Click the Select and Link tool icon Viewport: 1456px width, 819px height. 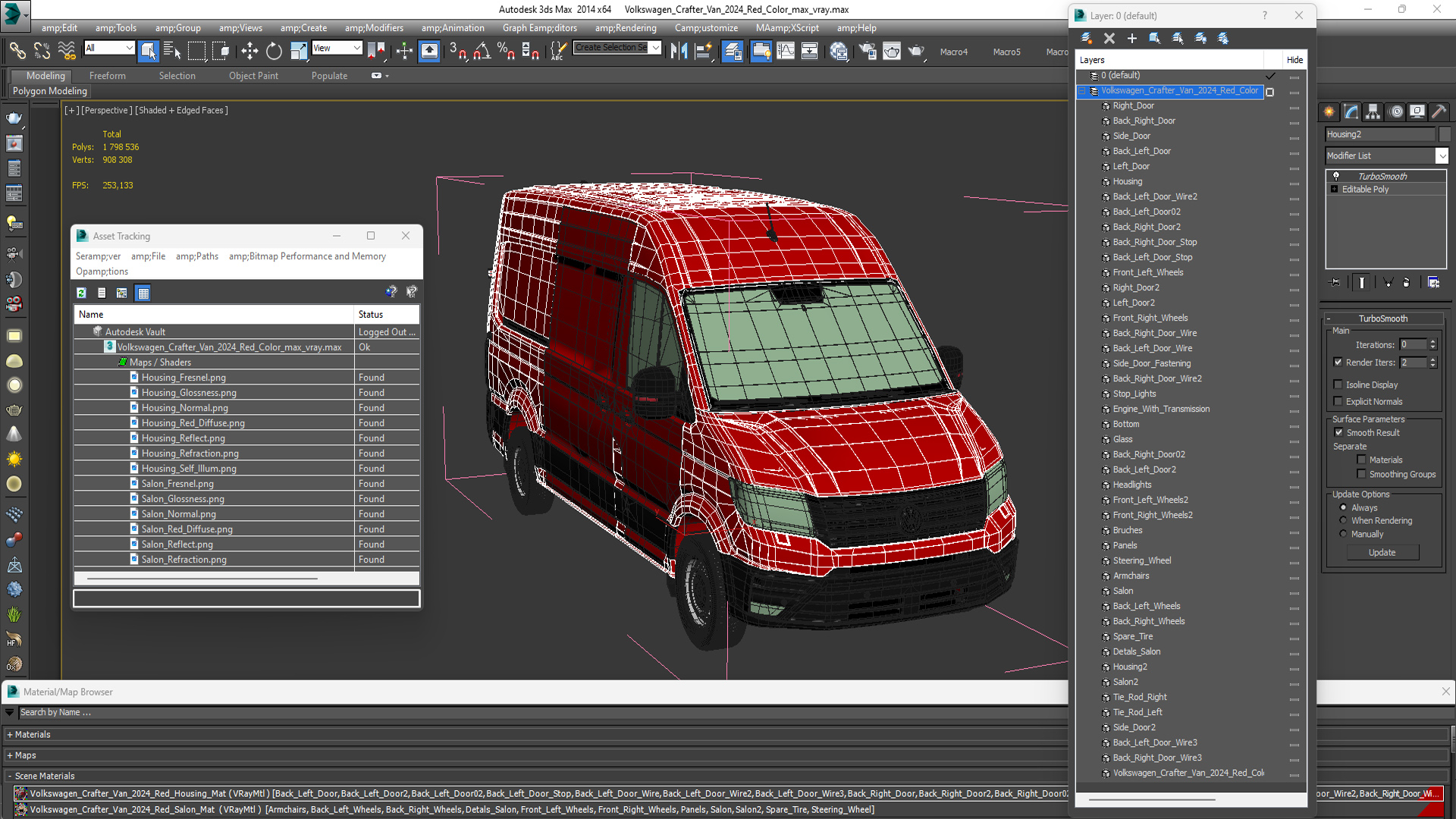coord(17,51)
